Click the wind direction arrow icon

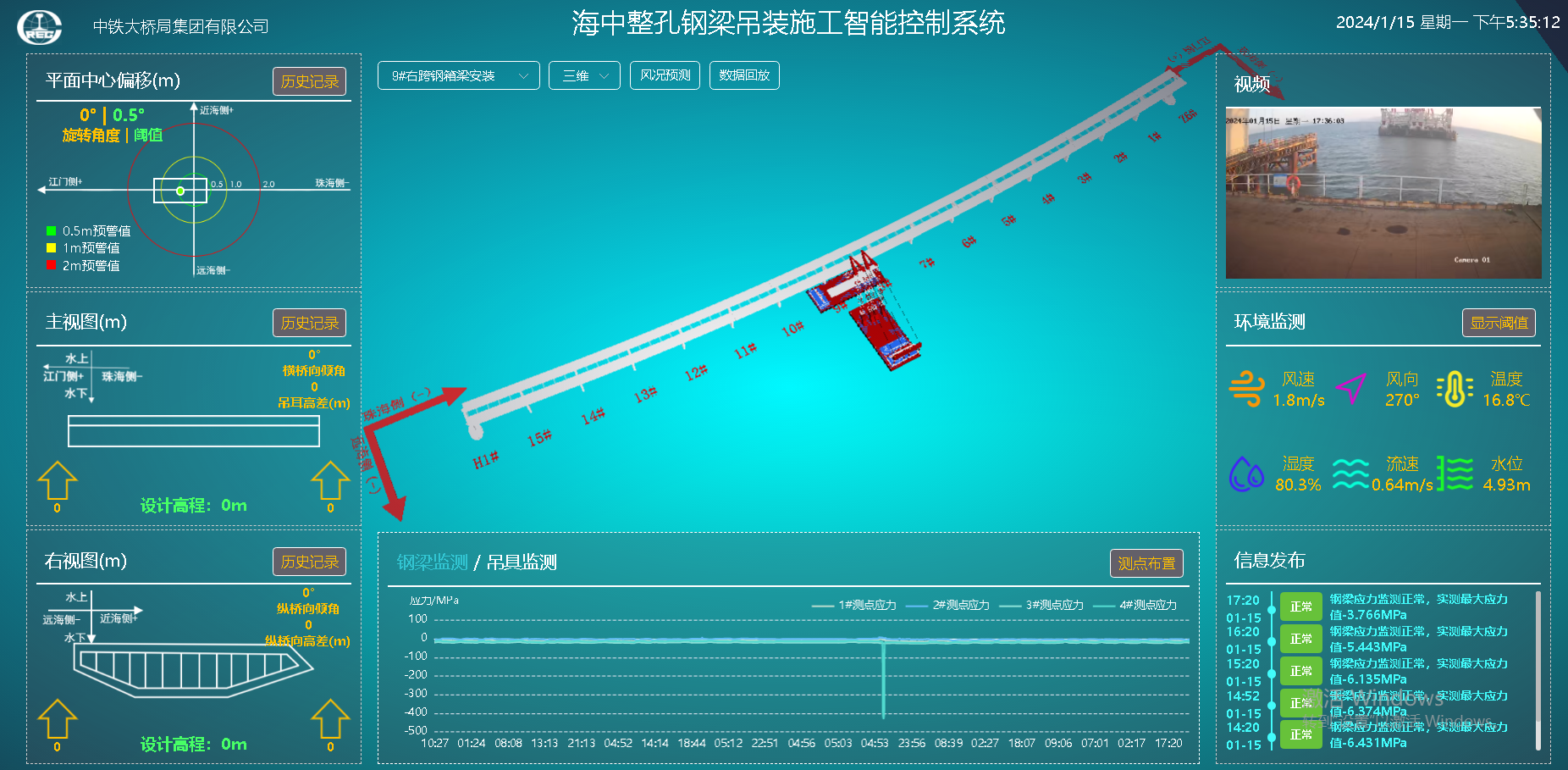(x=1351, y=388)
